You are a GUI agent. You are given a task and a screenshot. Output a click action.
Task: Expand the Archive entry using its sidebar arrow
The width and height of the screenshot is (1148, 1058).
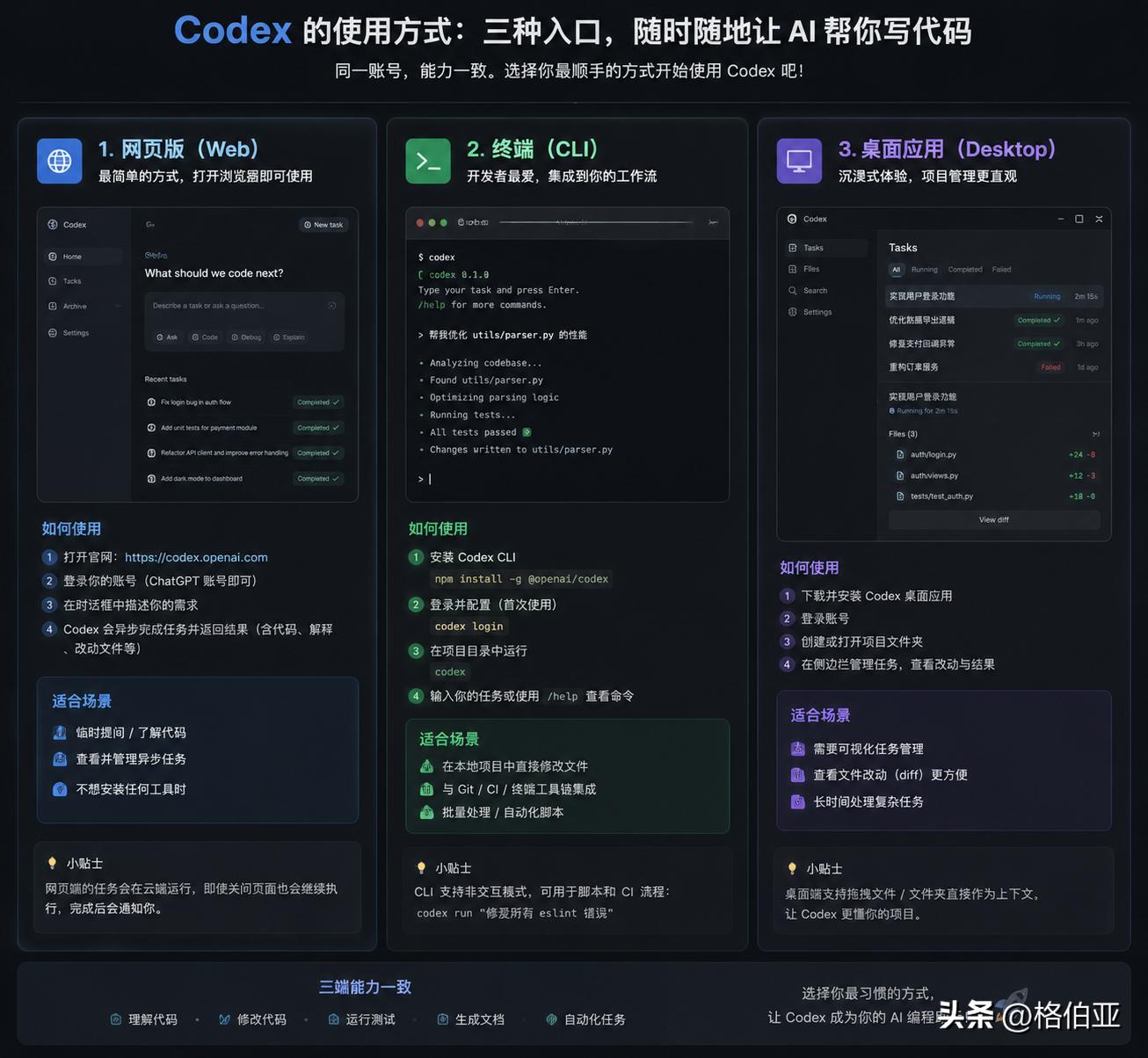click(118, 307)
